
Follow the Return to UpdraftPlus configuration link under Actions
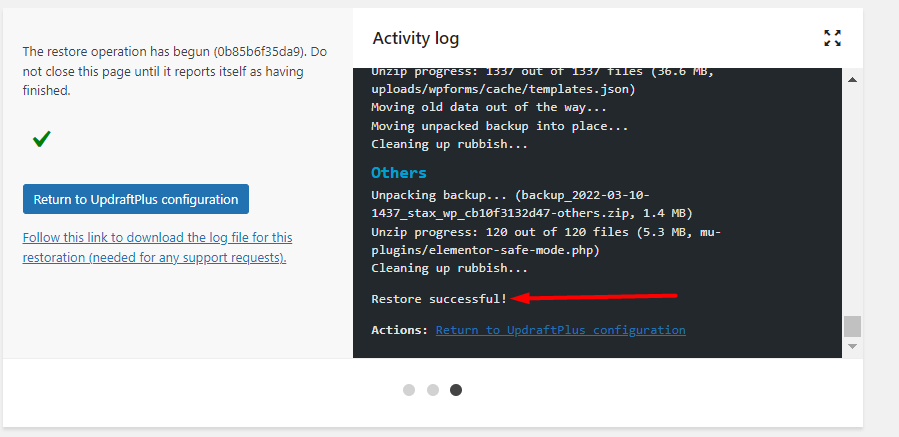[x=561, y=330]
